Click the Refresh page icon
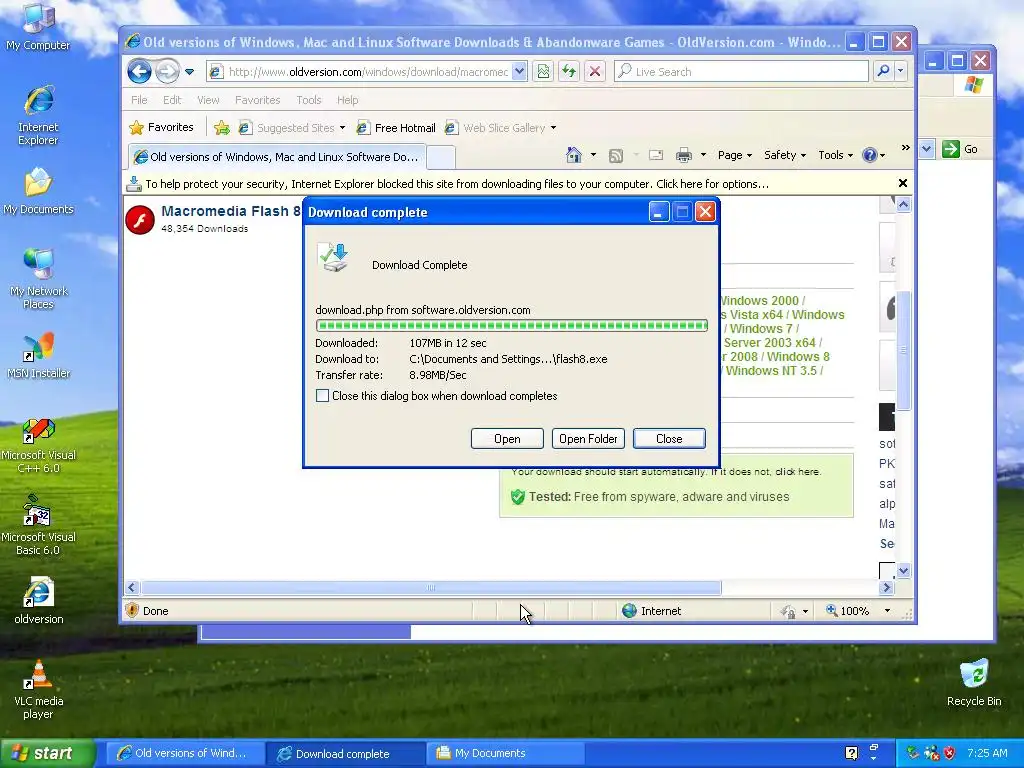 pos(569,72)
